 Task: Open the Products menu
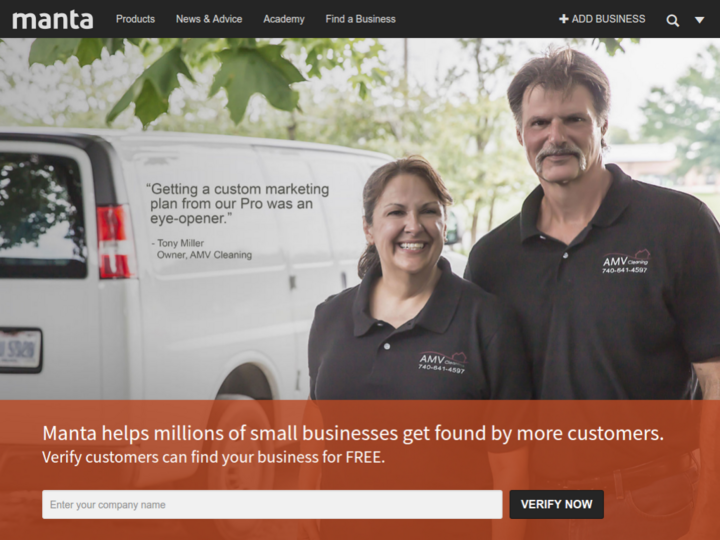135,19
